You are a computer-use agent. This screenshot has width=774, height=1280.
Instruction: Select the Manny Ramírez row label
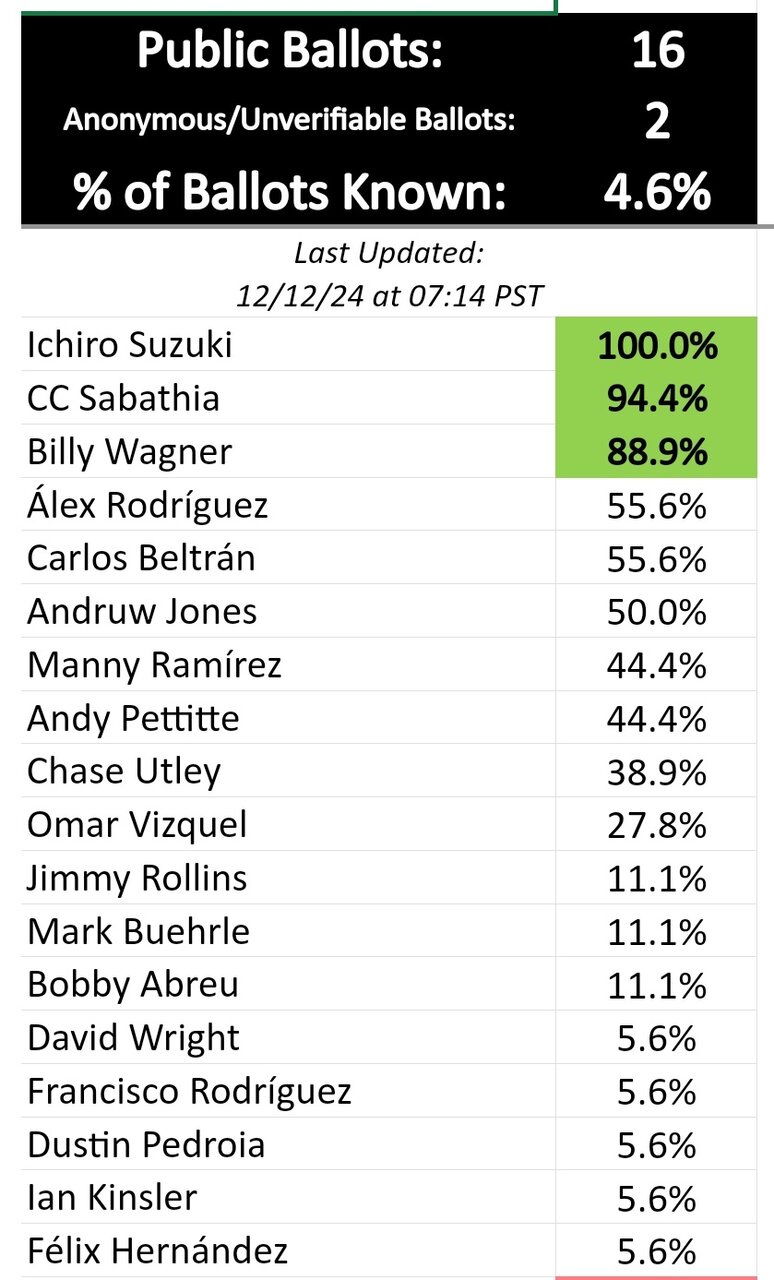tap(288, 664)
